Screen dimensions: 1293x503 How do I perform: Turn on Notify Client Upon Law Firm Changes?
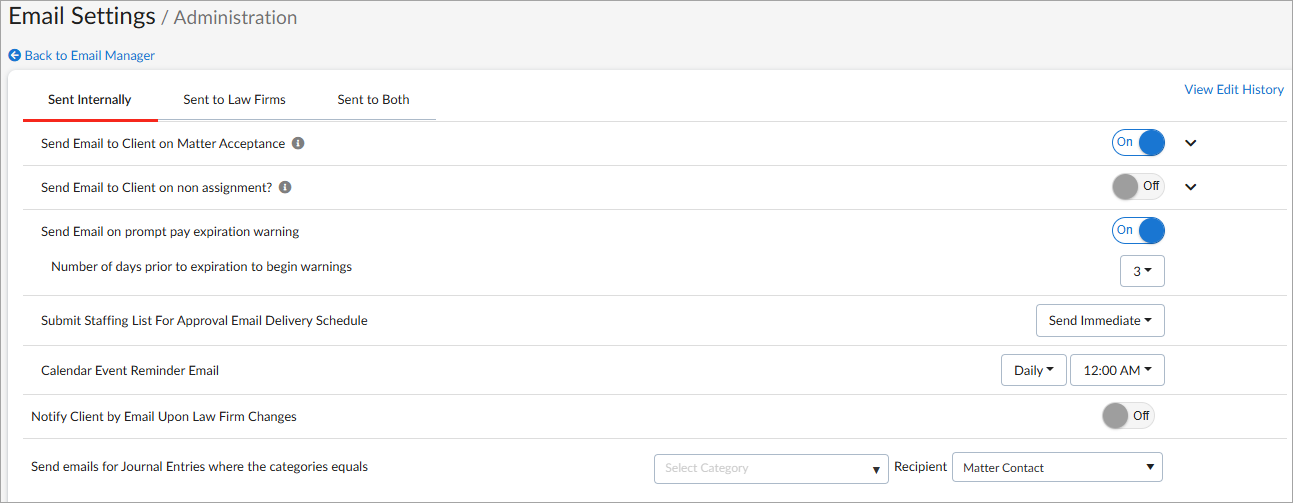tap(1128, 416)
